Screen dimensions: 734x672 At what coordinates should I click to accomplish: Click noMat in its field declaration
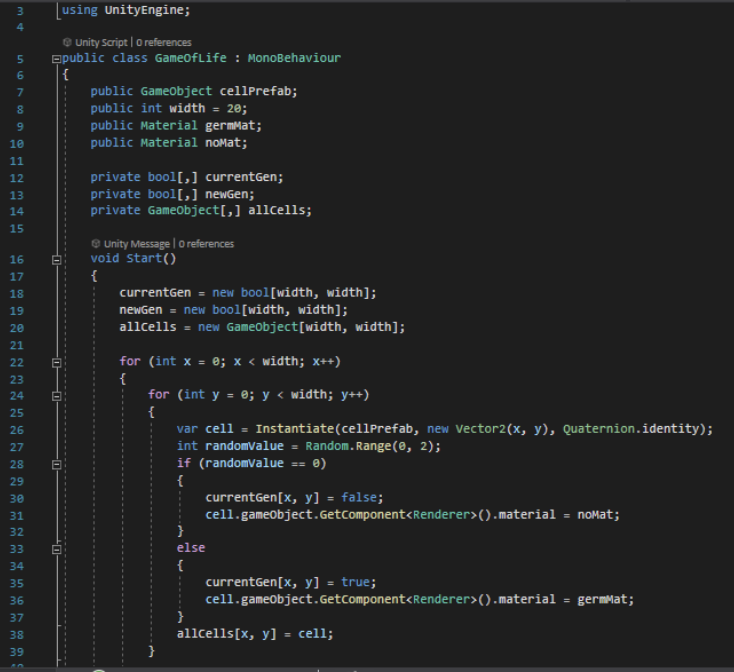(x=223, y=143)
